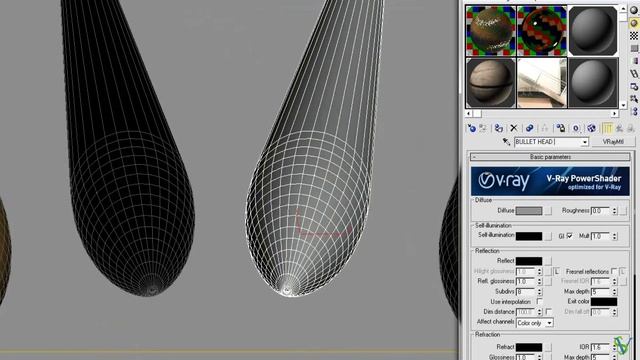Open Affect channels Color only dropdown
Image resolution: width=640 pixels, height=360 pixels.
pos(549,323)
